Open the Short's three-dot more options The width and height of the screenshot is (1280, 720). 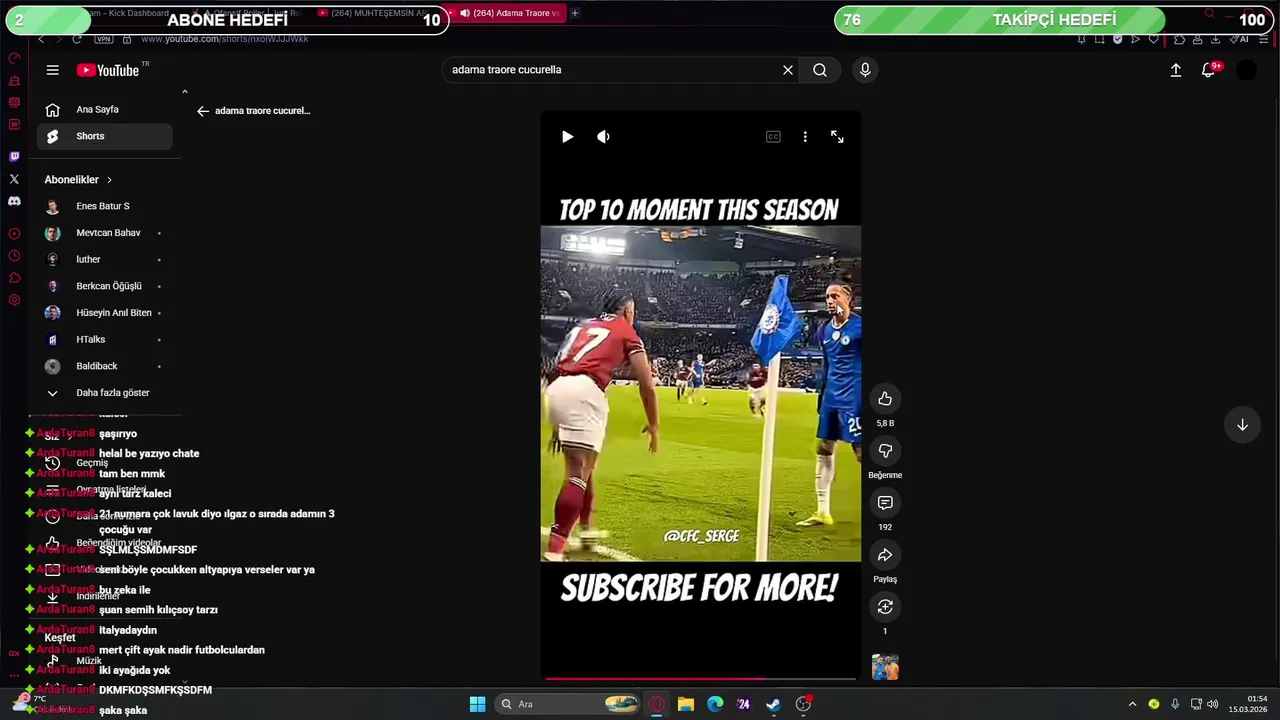coord(805,137)
